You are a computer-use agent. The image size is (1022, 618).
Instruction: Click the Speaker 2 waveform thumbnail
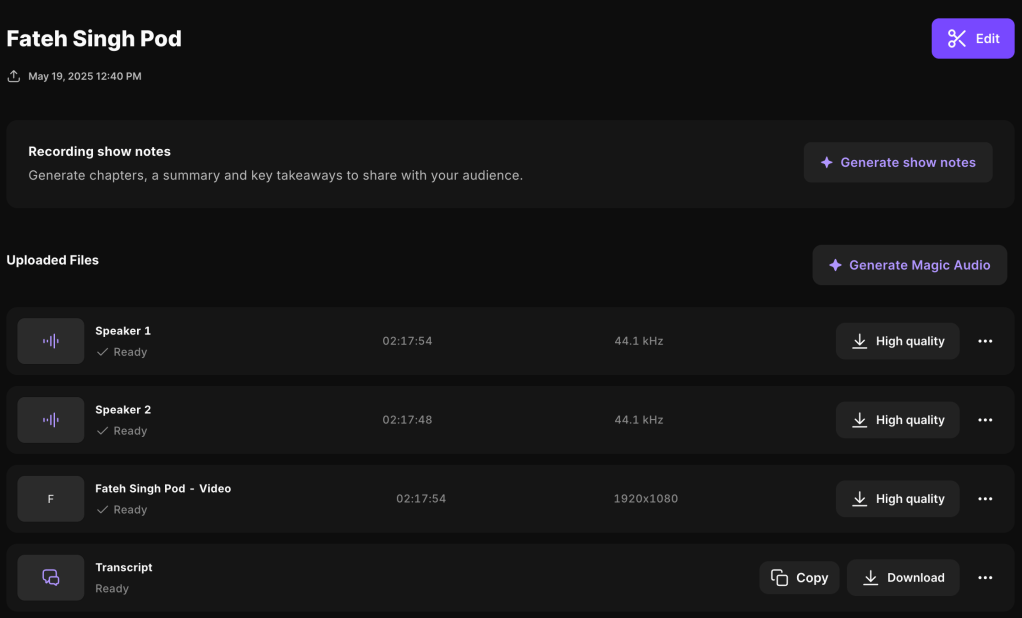click(x=51, y=420)
